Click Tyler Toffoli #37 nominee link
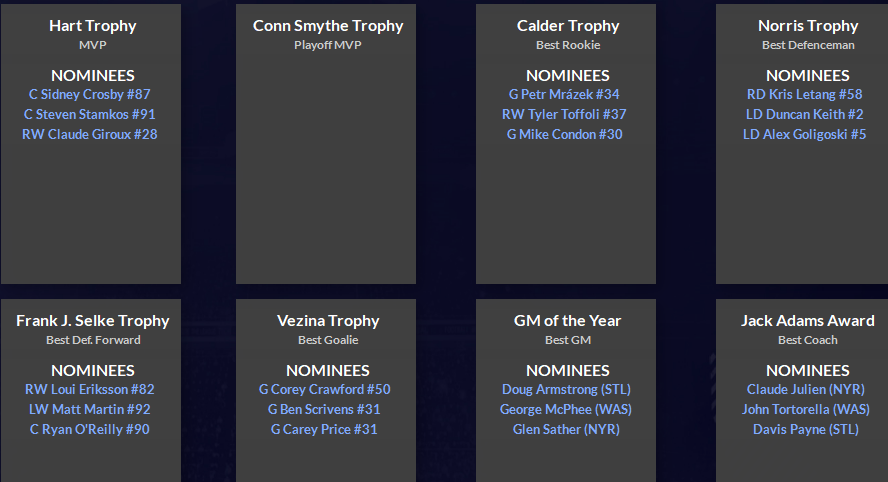 [x=564, y=114]
